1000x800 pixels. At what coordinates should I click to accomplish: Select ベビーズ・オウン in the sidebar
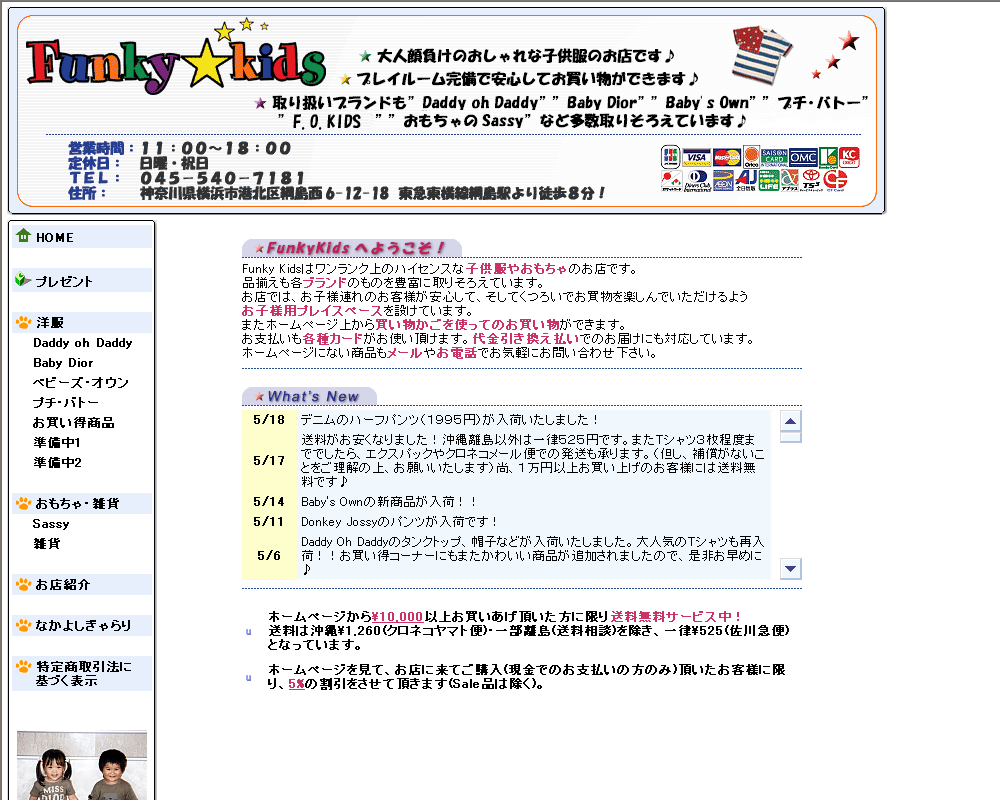point(81,382)
